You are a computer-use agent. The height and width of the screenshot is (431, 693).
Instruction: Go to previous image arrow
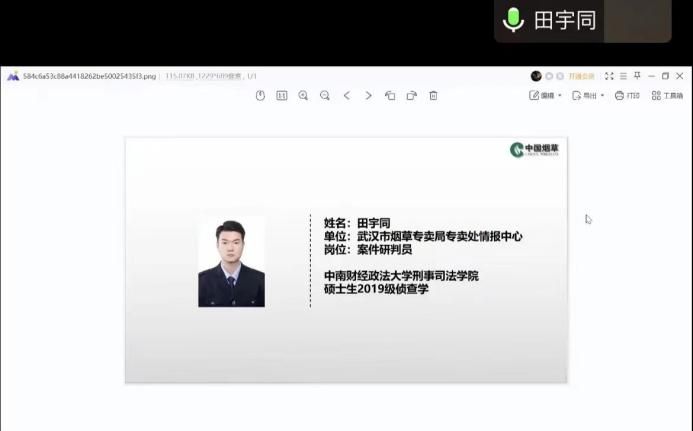click(x=347, y=96)
